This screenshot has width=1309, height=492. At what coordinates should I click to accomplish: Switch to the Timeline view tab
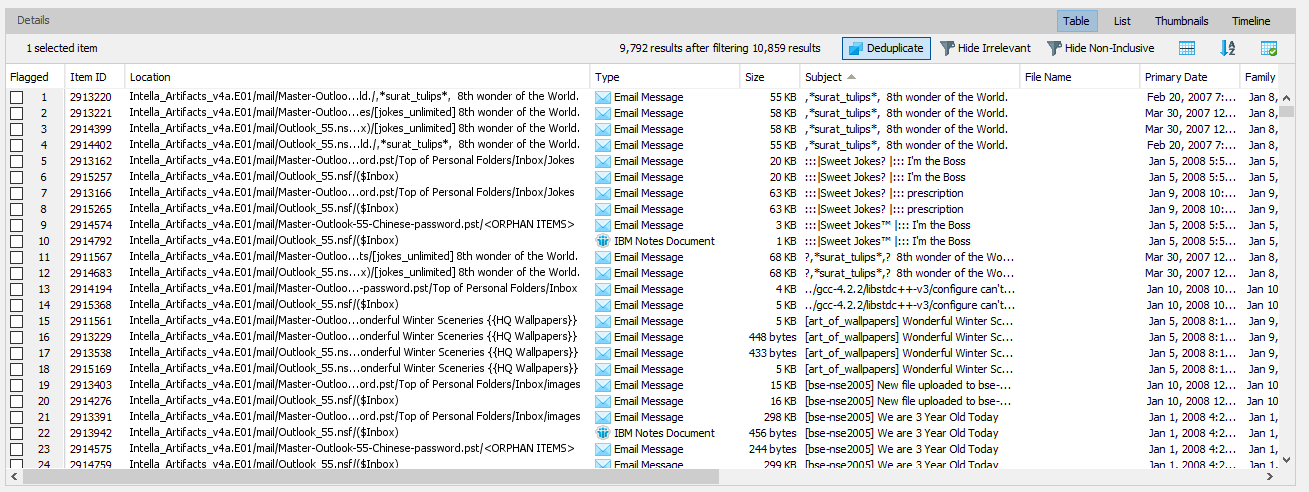tap(1250, 21)
